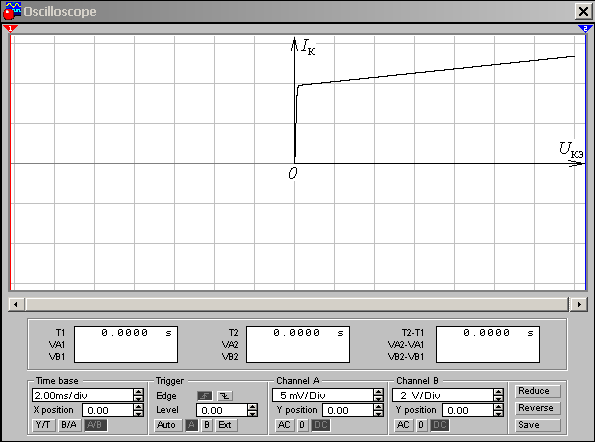Viewport: 595px width, 443px height.
Task: Decrease time base value down arrow
Action: click(x=139, y=399)
